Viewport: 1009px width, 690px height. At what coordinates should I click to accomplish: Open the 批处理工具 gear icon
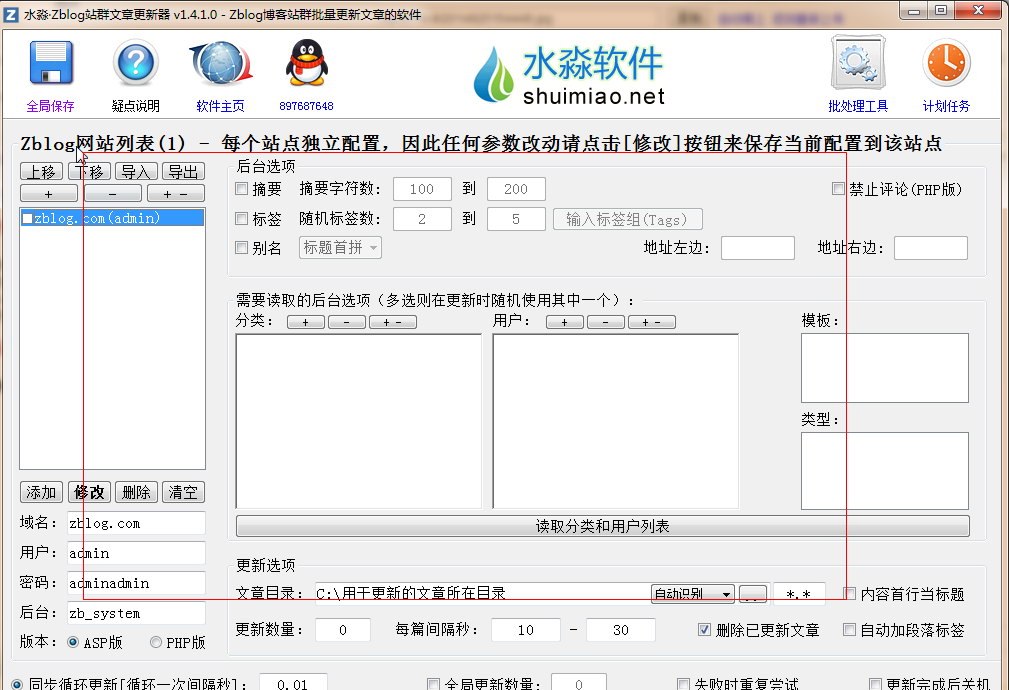pos(858,63)
